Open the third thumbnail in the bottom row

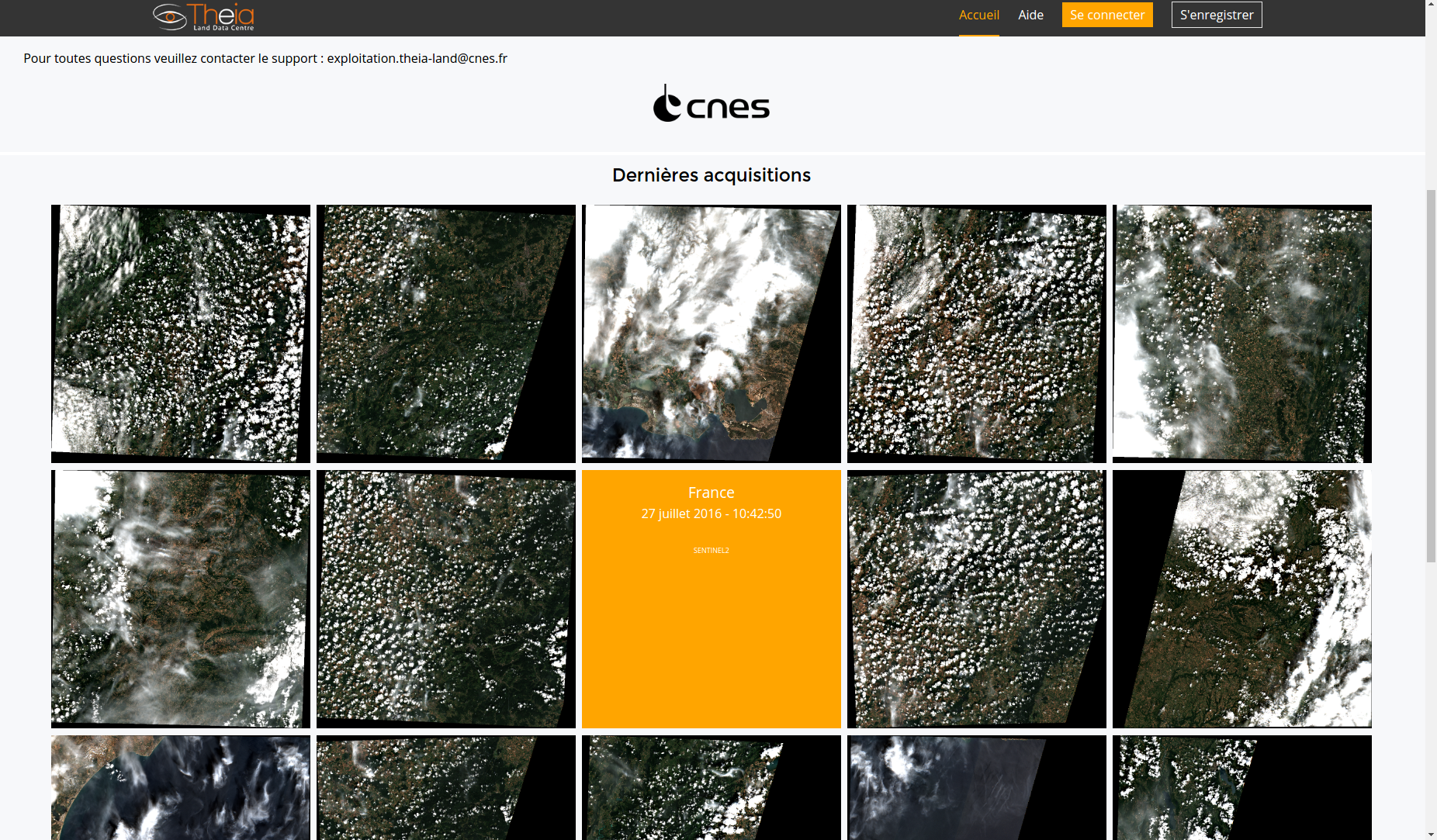[x=712, y=787]
